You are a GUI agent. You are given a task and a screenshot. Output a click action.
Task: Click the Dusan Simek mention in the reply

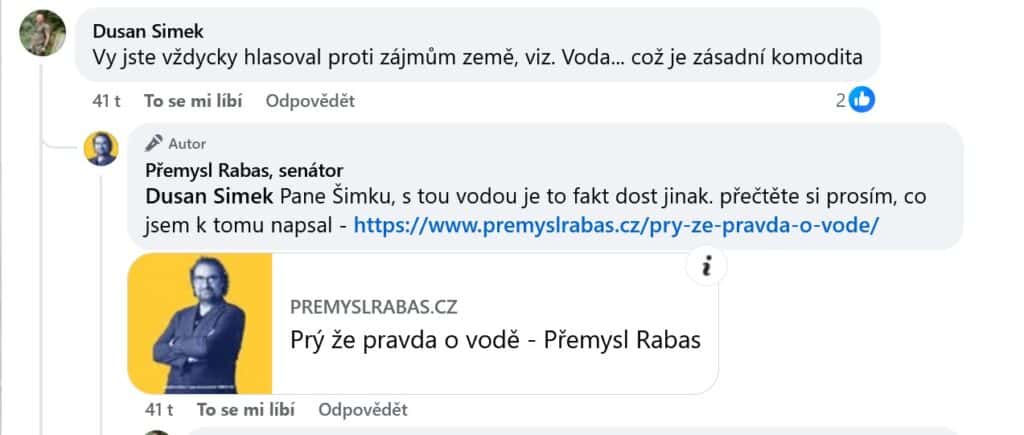click(209, 196)
